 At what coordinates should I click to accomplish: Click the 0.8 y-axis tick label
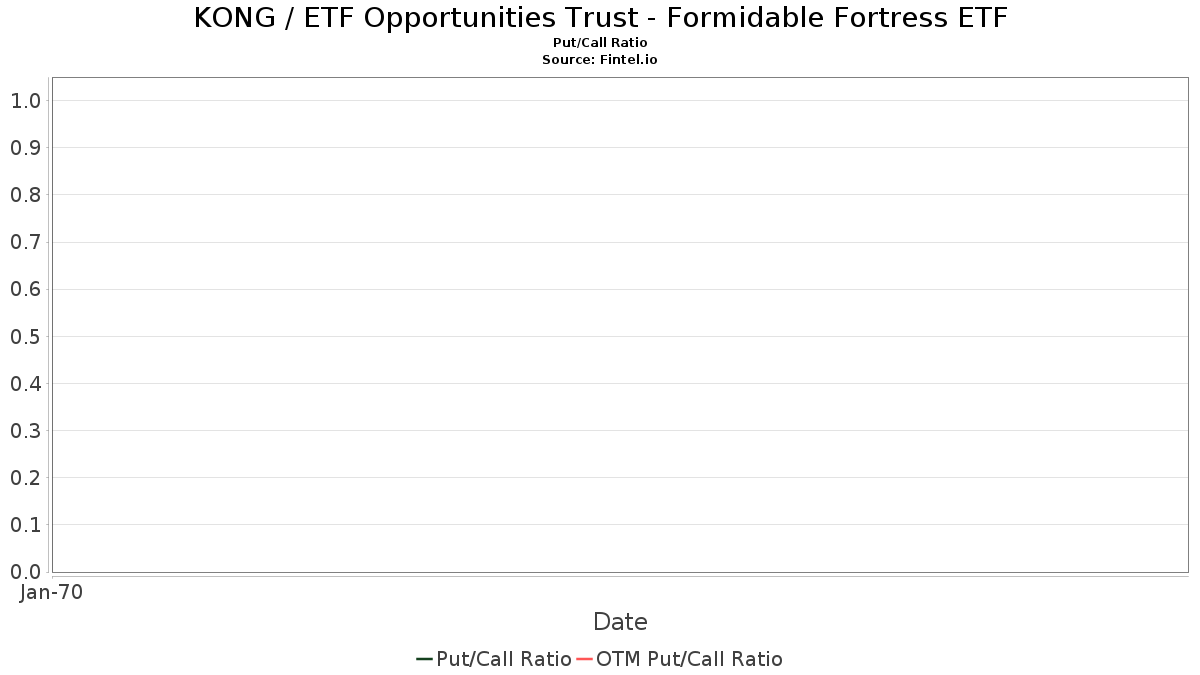click(x=26, y=195)
